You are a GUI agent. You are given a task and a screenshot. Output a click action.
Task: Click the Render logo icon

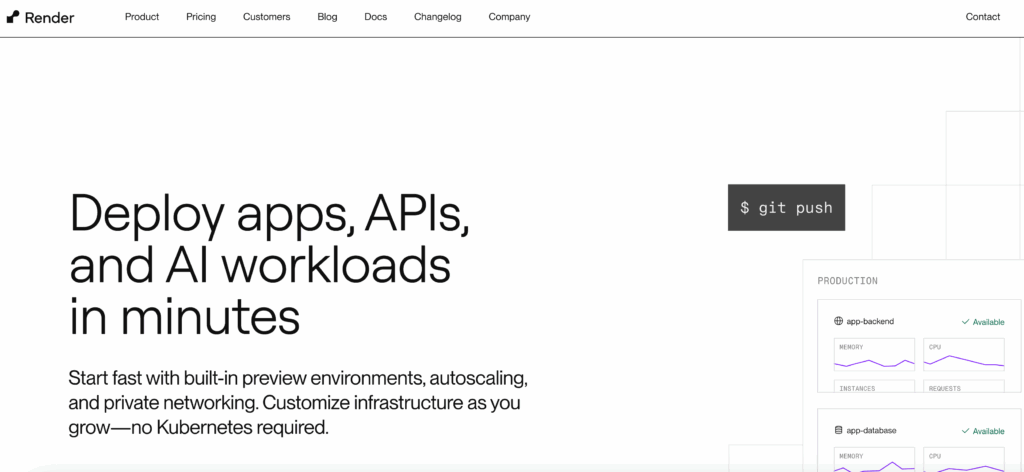[x=13, y=17]
